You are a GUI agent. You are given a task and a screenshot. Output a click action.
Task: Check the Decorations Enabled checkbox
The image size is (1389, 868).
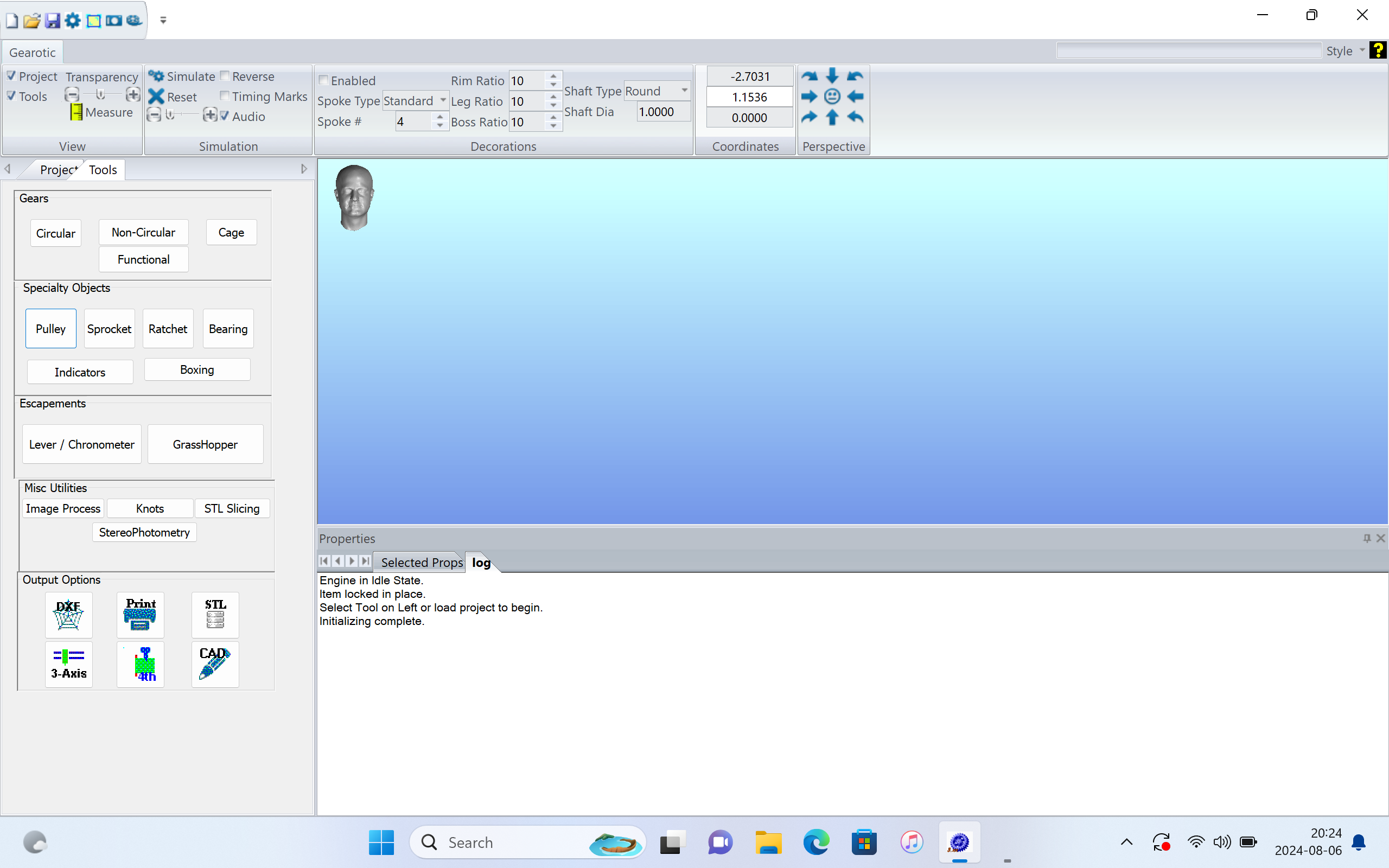324,80
